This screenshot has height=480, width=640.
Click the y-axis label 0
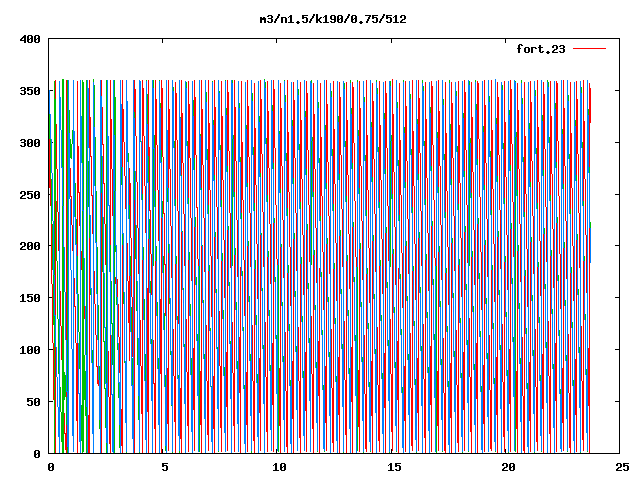[x=37, y=454]
